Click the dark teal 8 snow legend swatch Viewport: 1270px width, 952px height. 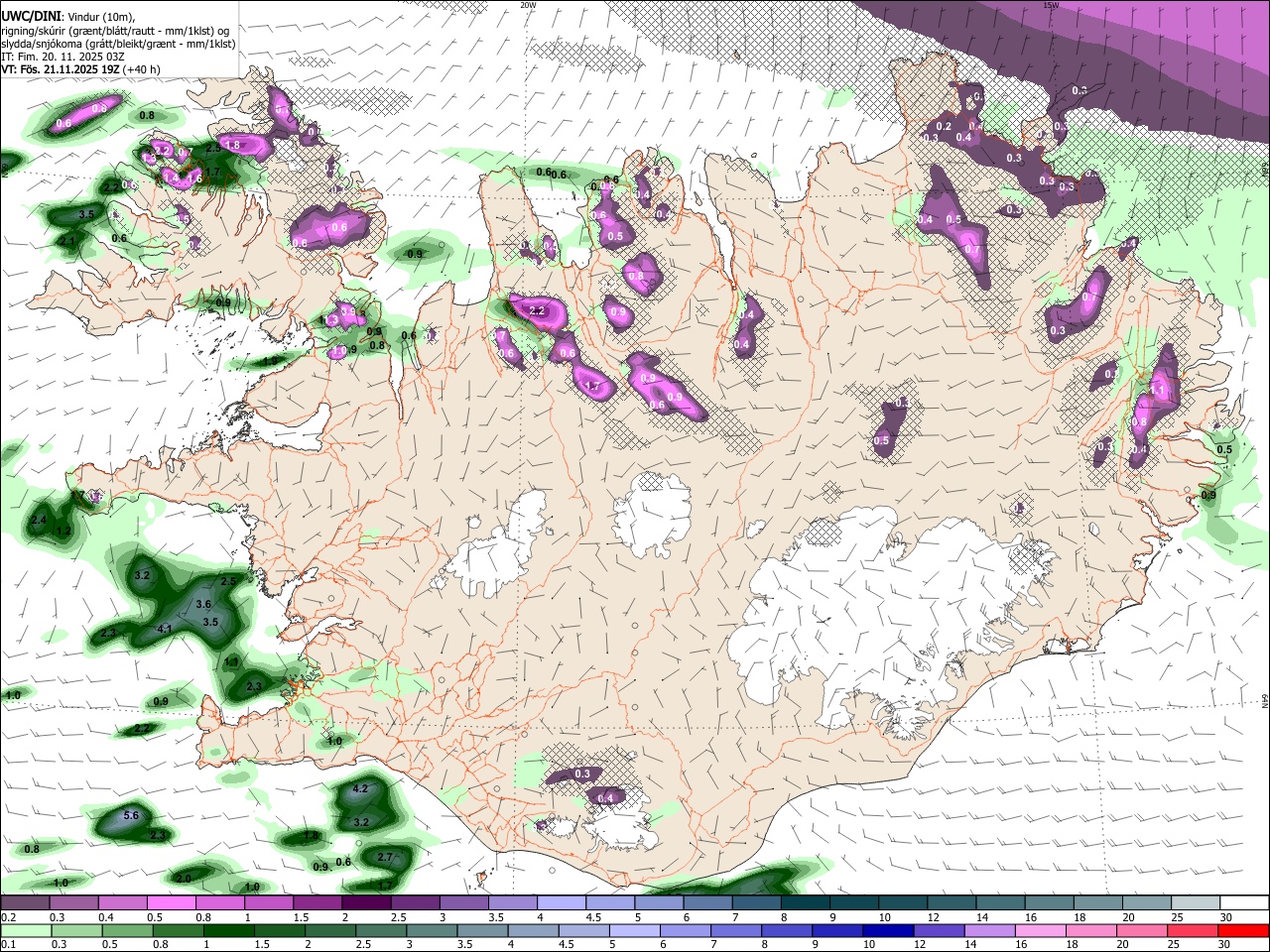tap(805, 903)
